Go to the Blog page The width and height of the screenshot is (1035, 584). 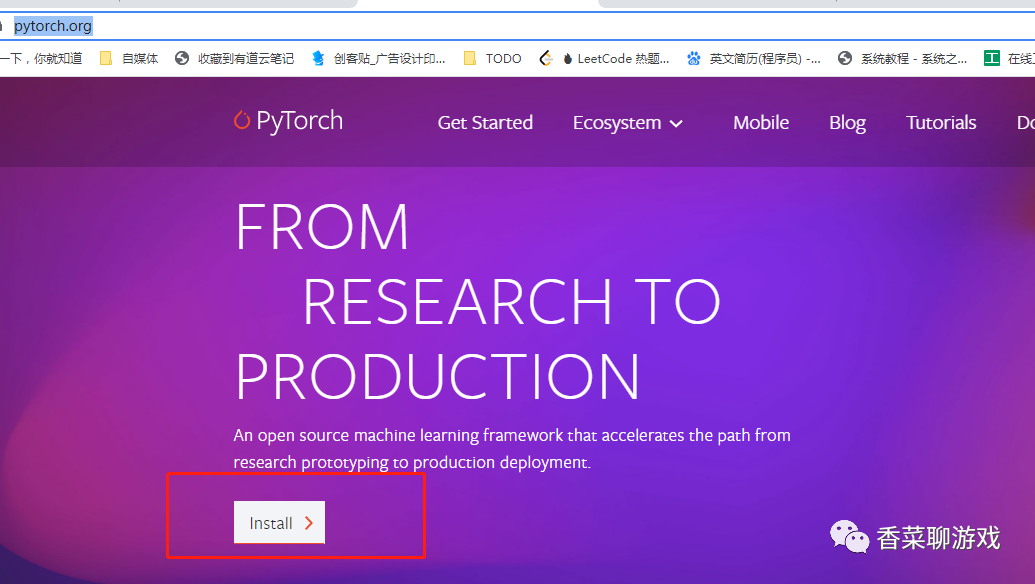[x=848, y=123]
